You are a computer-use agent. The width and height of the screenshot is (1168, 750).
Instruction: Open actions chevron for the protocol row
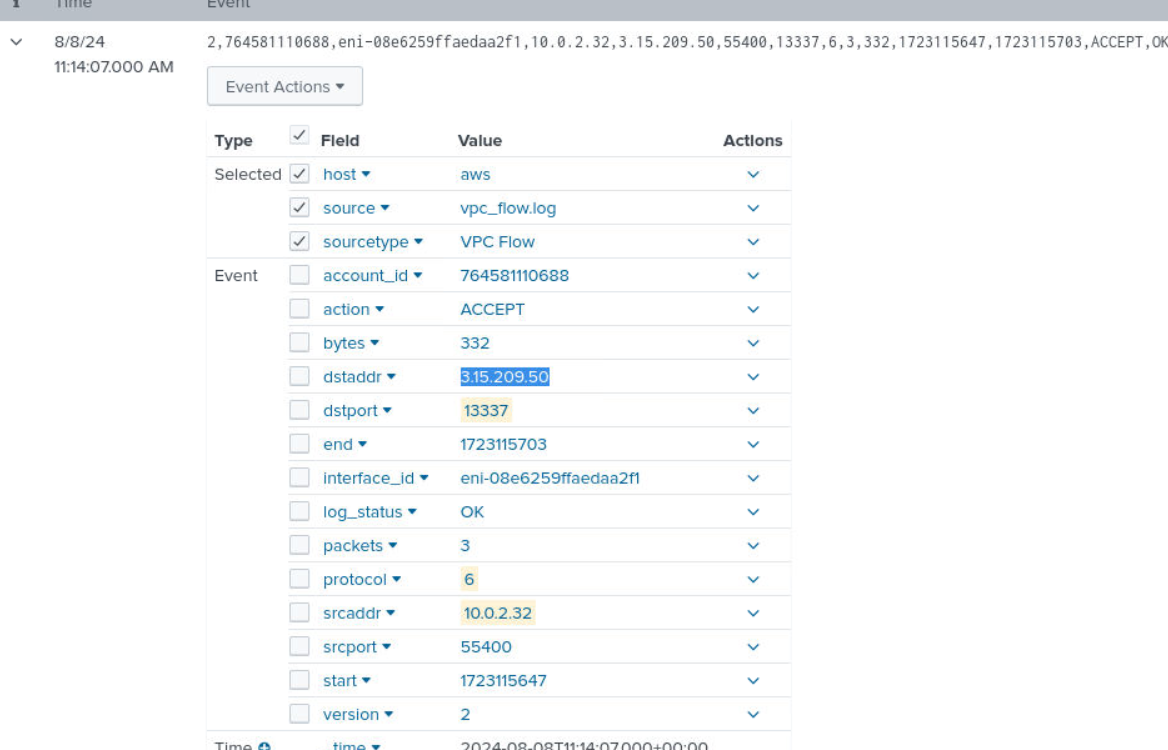(753, 580)
